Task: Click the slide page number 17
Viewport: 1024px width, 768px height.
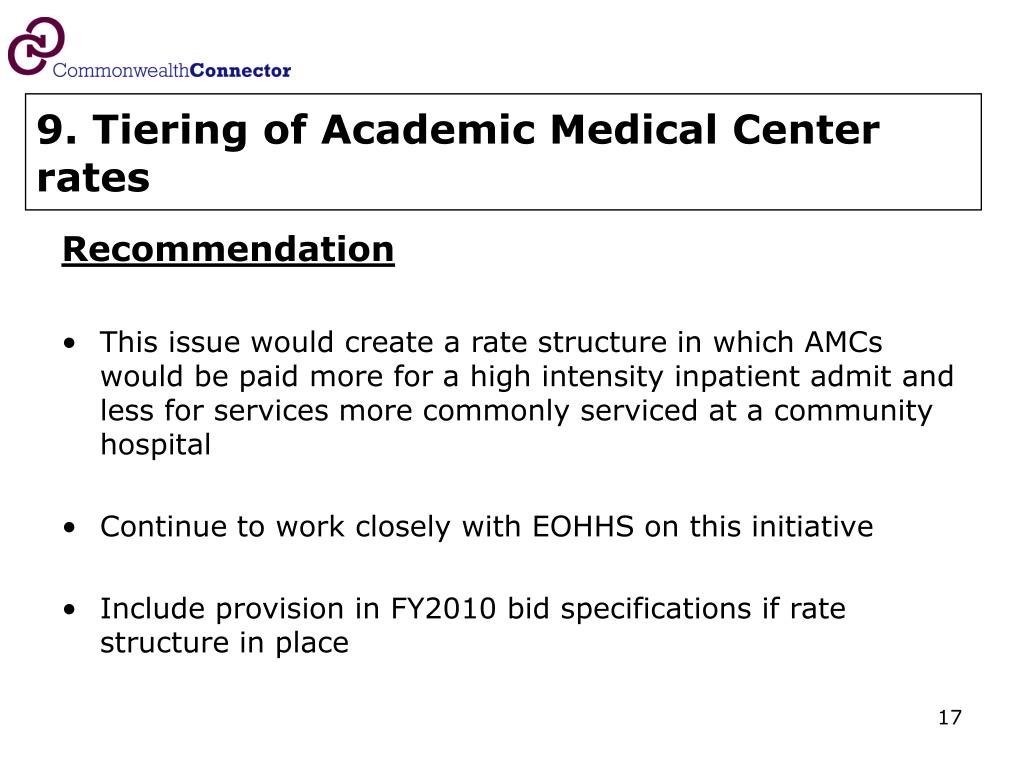Action: tap(950, 718)
